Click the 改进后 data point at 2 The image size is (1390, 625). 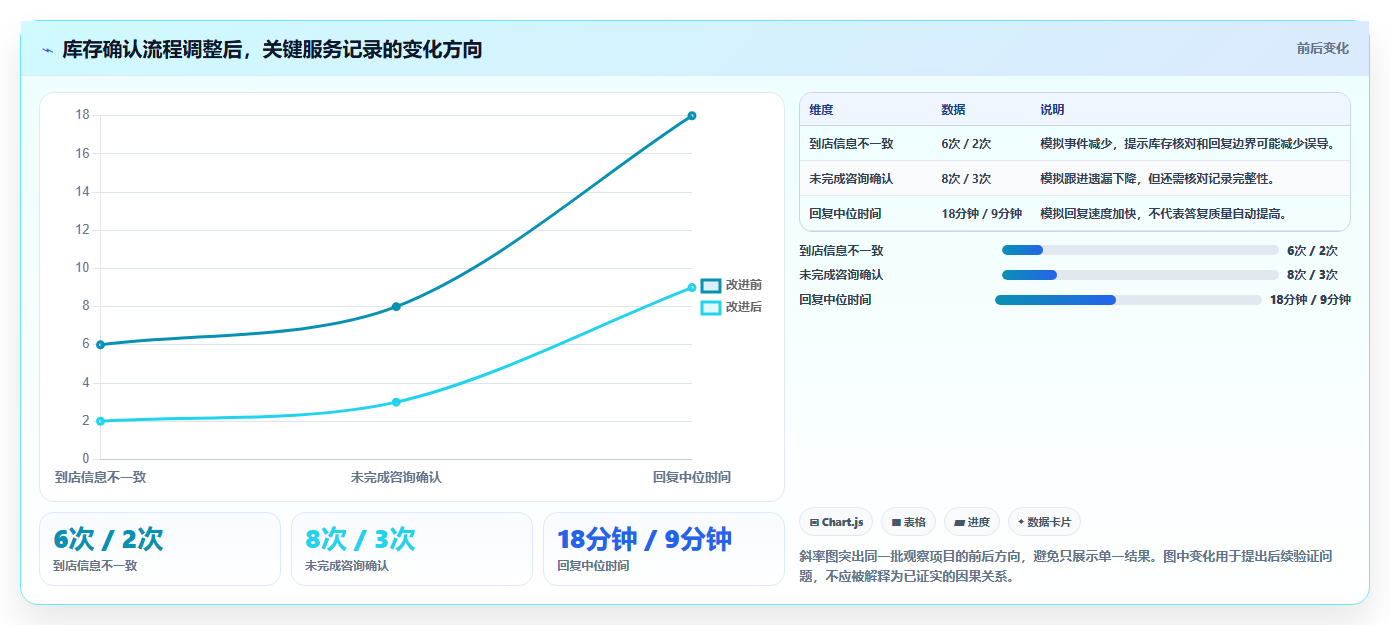100,421
